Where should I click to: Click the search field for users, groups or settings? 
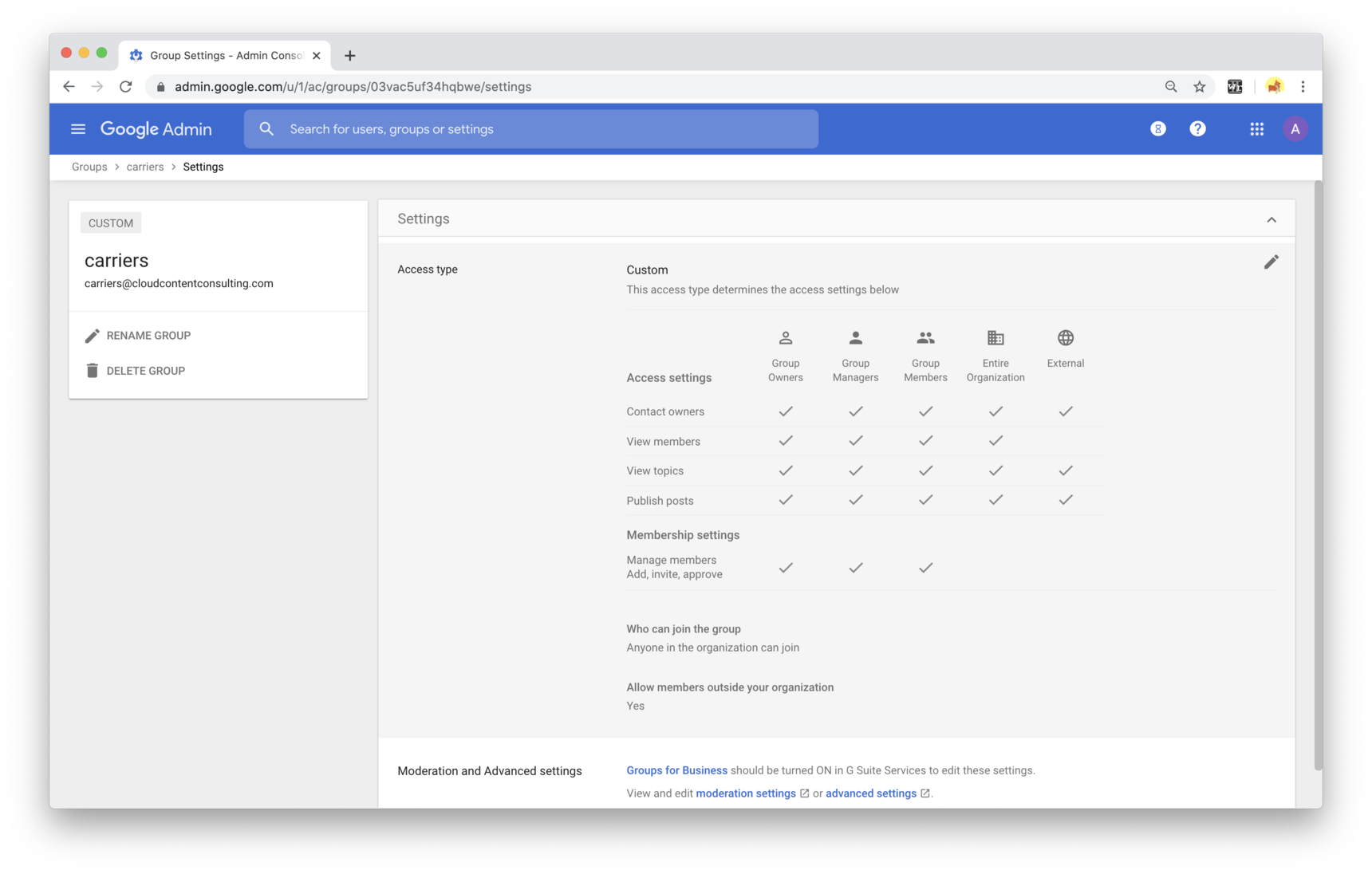click(530, 129)
